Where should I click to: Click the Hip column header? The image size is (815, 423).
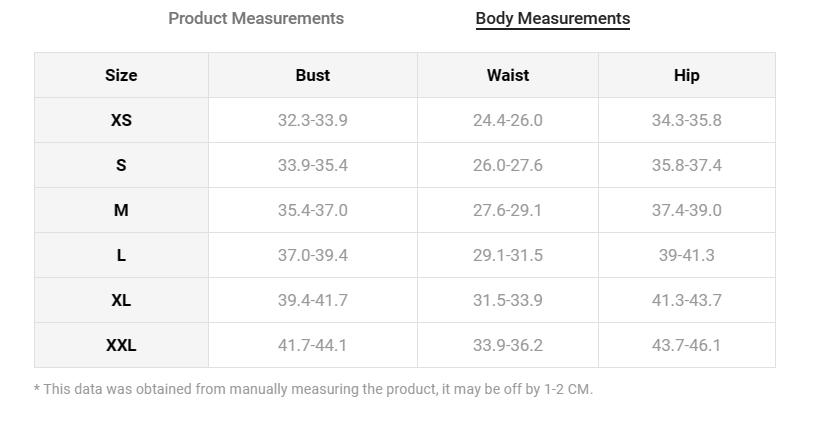(686, 75)
